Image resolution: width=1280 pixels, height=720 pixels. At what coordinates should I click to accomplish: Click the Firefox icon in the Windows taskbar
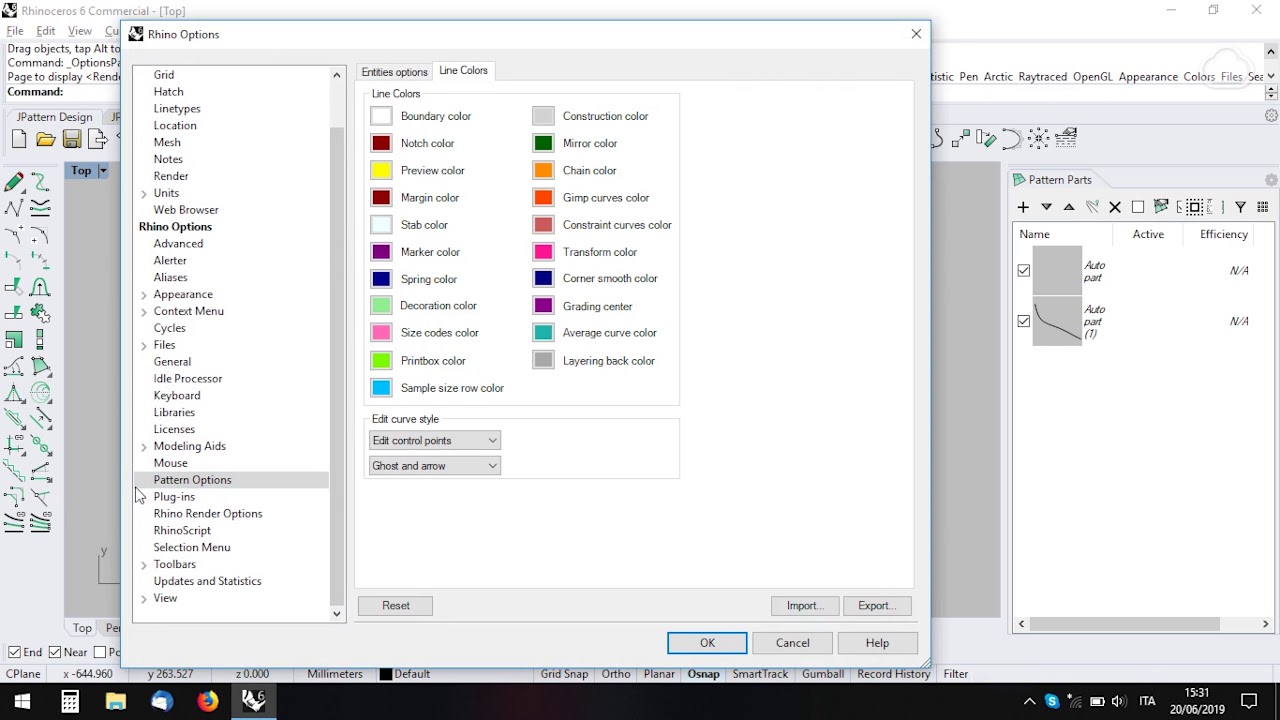point(207,701)
